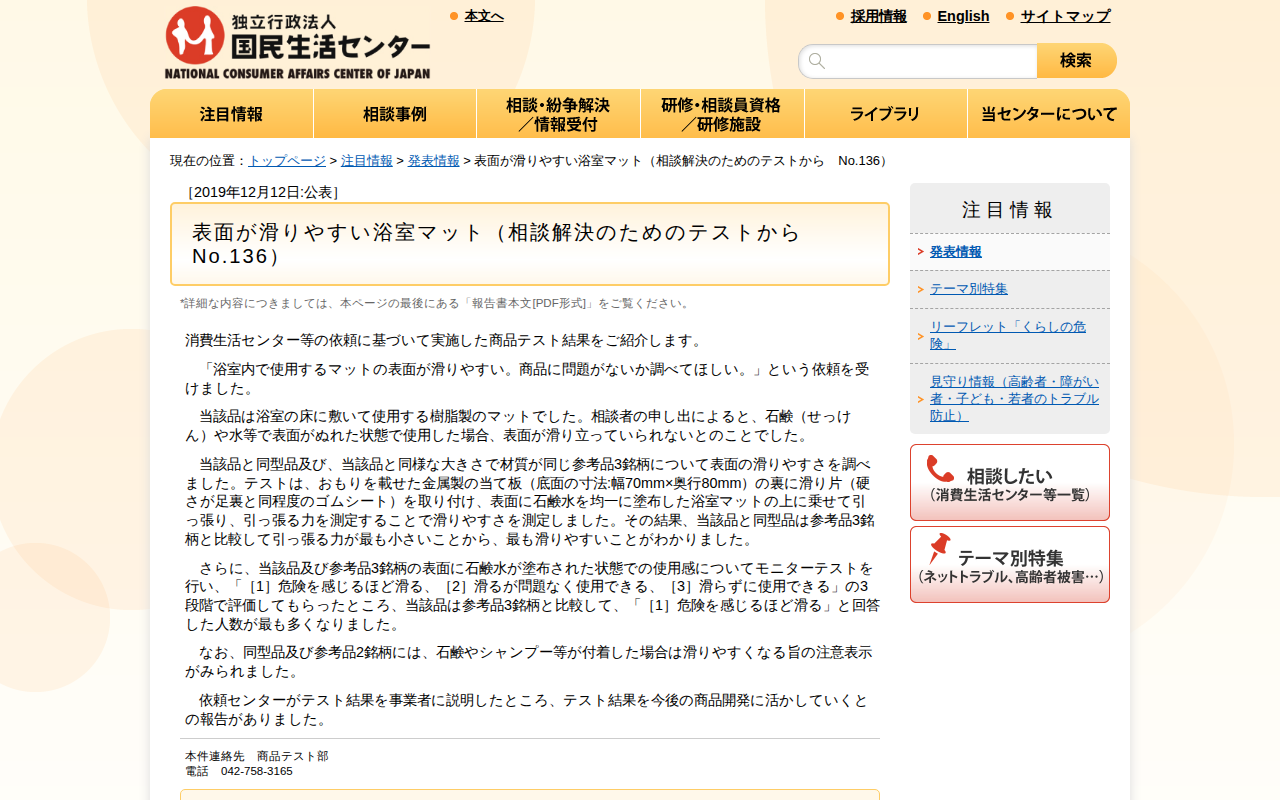Click the arrow next to リーフレット sidebar item

(920, 336)
